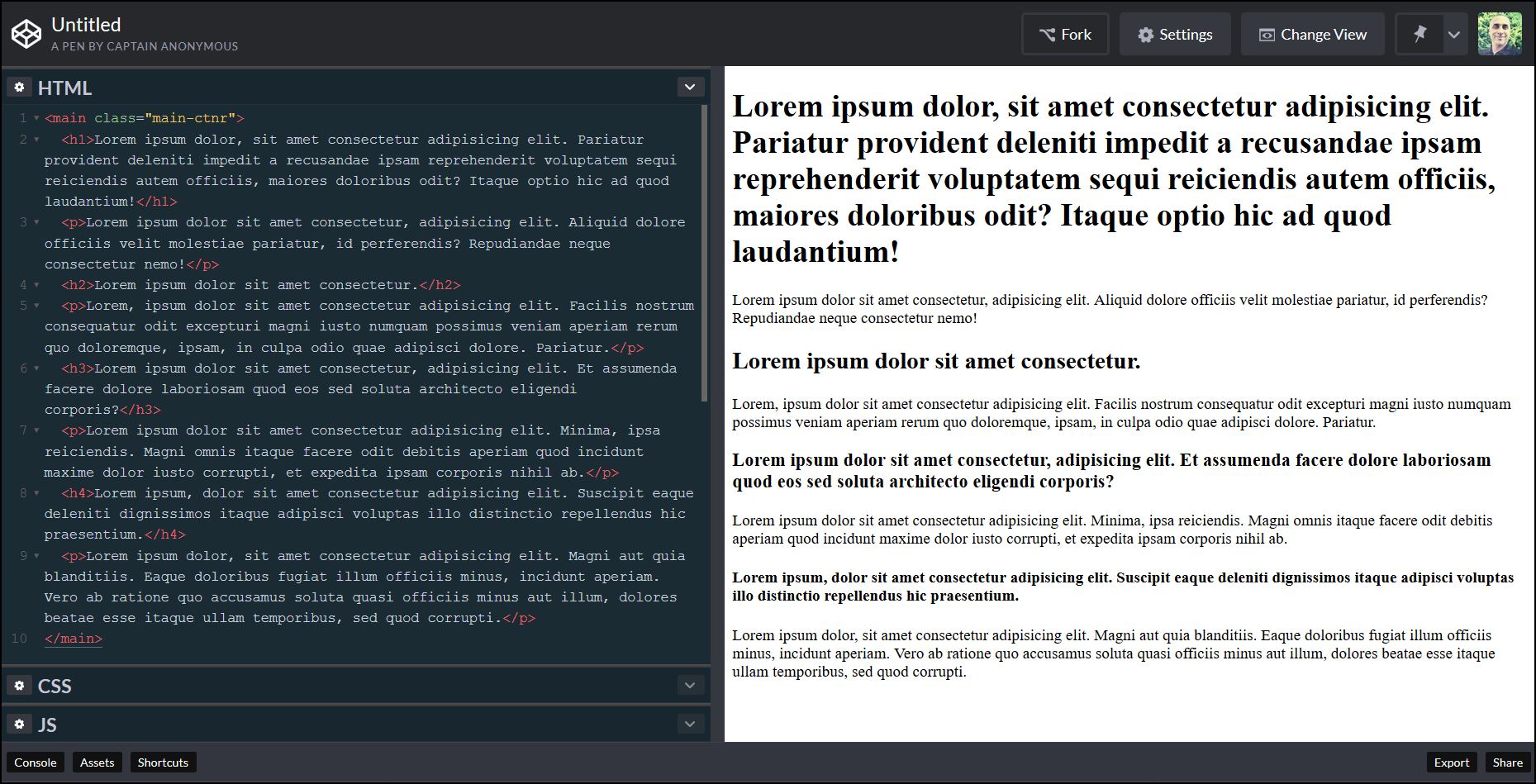
Task: Open the CSS panel settings gear
Action: pyautogui.click(x=18, y=686)
